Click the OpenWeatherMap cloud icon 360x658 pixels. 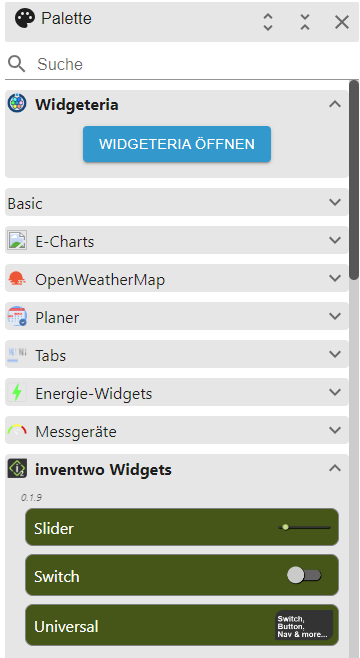click(17, 278)
